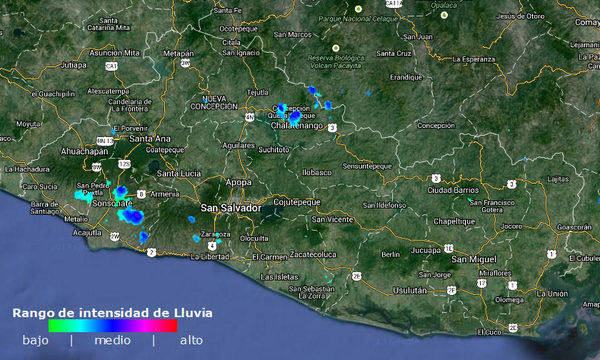Image resolution: width=600 pixels, height=360 pixels.
Task: Click the Olocuilta label
Action: [x=254, y=238]
